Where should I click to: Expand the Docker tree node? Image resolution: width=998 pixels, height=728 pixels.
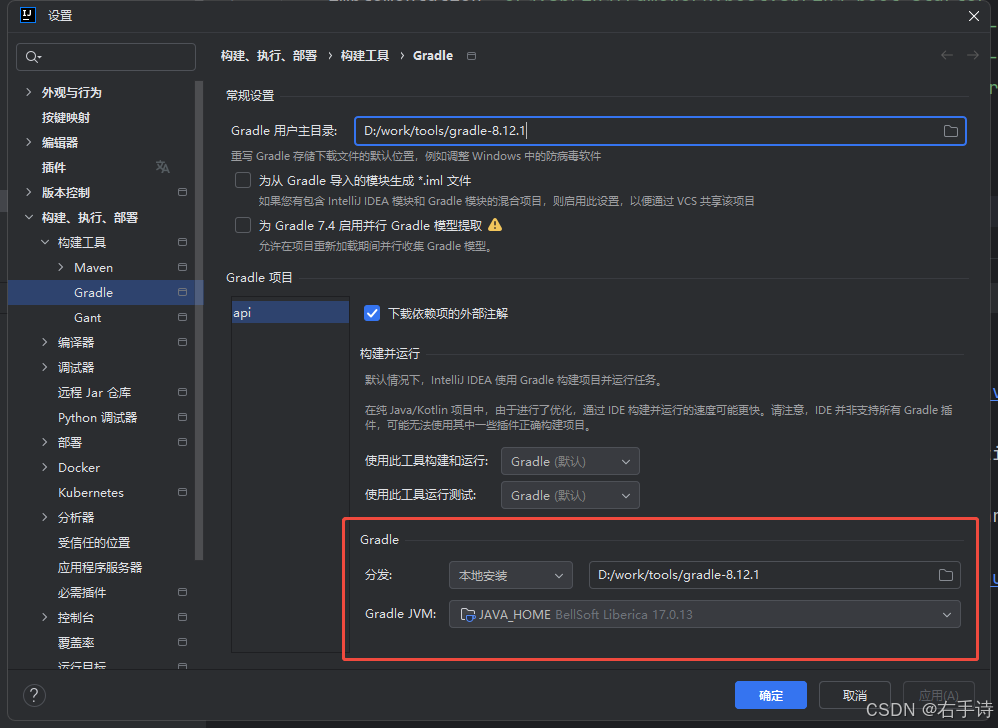click(45, 467)
